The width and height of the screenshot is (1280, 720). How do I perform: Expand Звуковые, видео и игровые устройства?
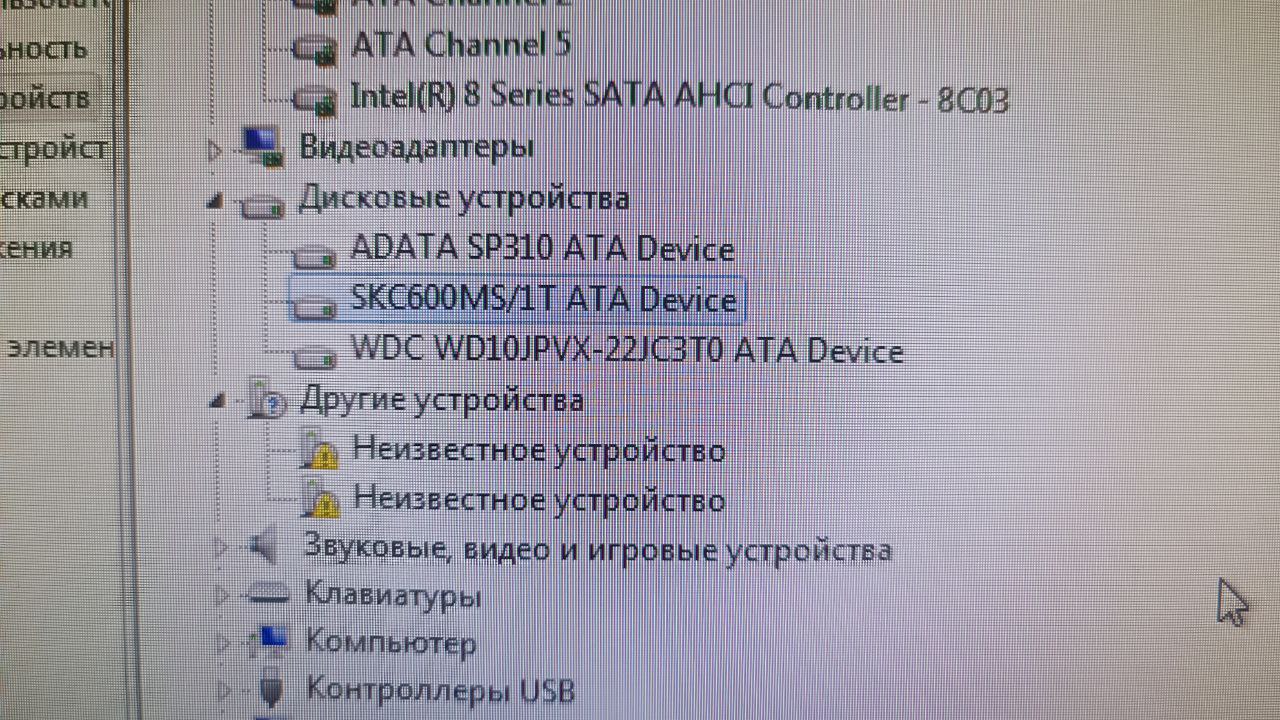point(221,547)
